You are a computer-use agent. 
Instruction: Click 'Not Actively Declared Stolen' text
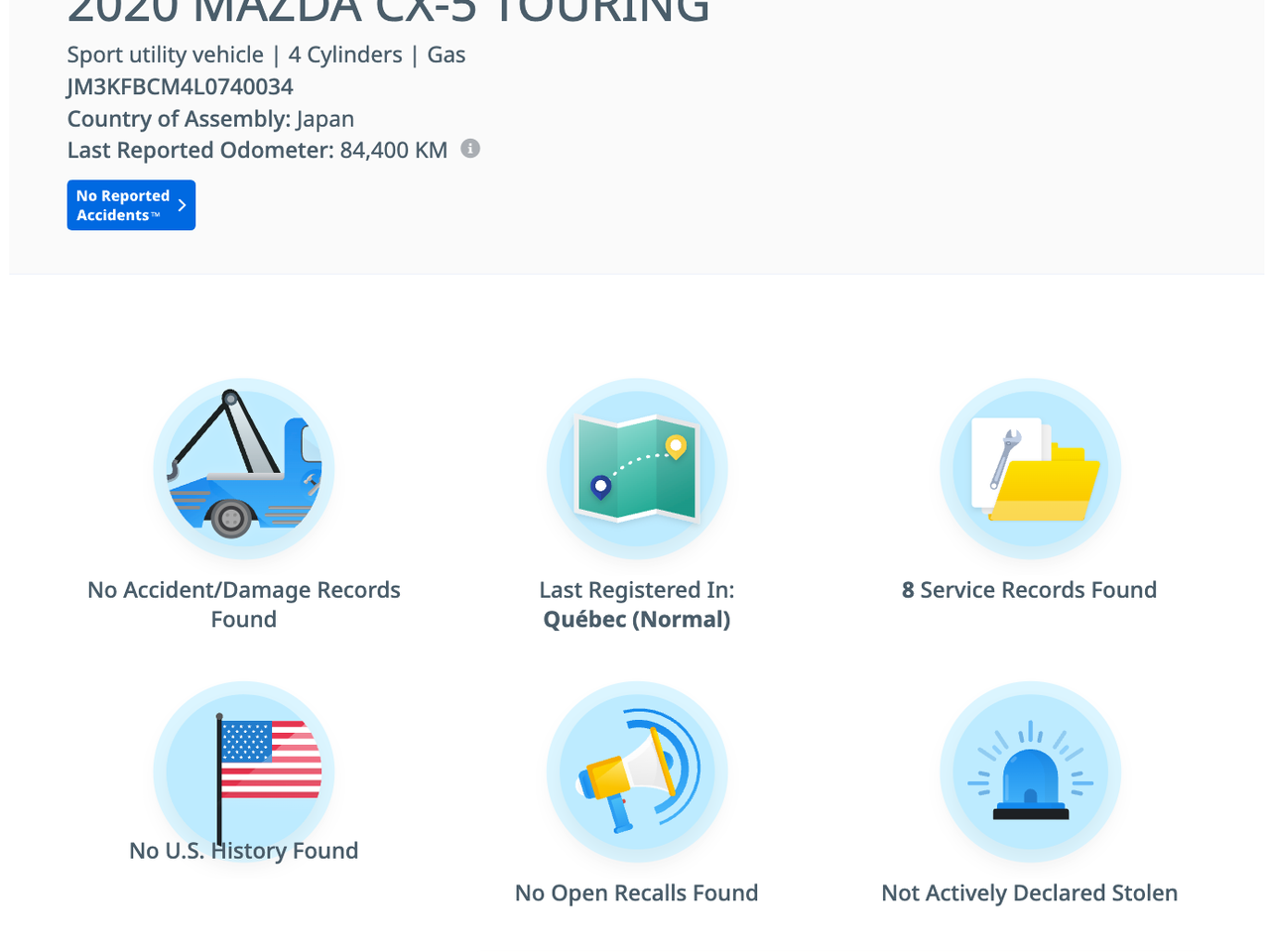1030,893
